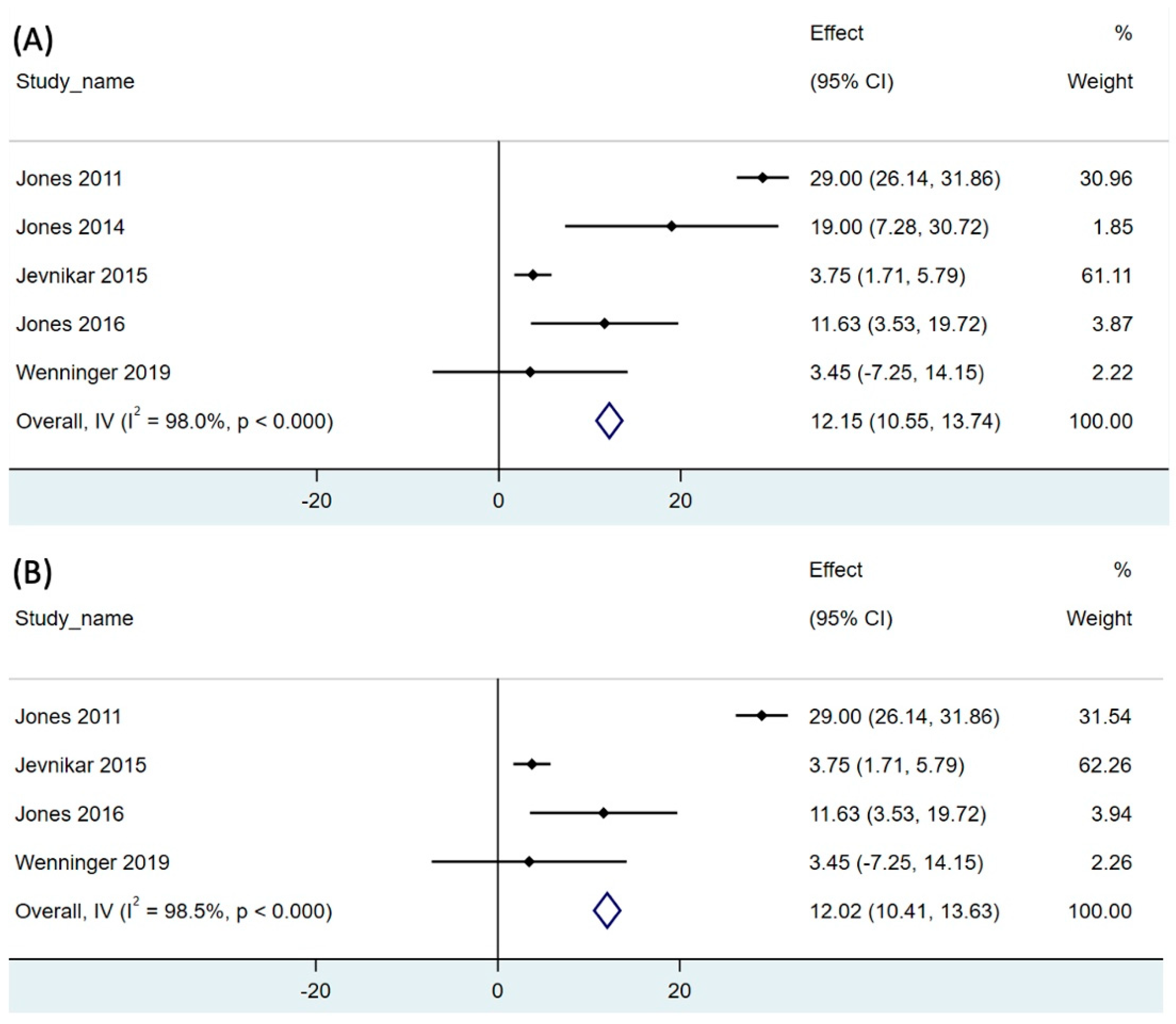
Task: Click the Jones 2014 study name
Action: [70, 227]
